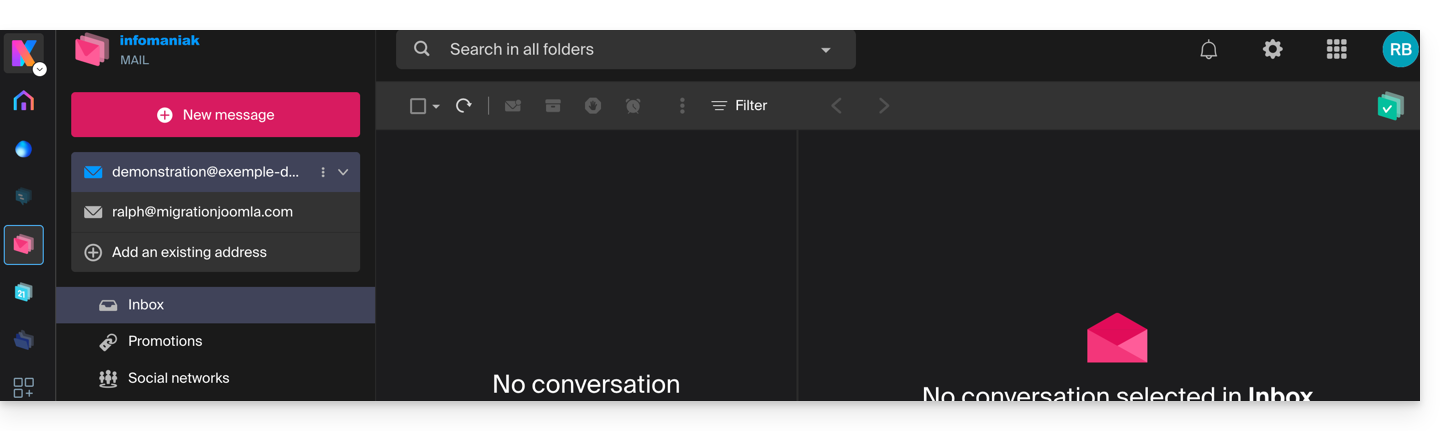The height and width of the screenshot is (431, 1450).
Task: Go to the previous conversation arrow
Action: tap(837, 106)
